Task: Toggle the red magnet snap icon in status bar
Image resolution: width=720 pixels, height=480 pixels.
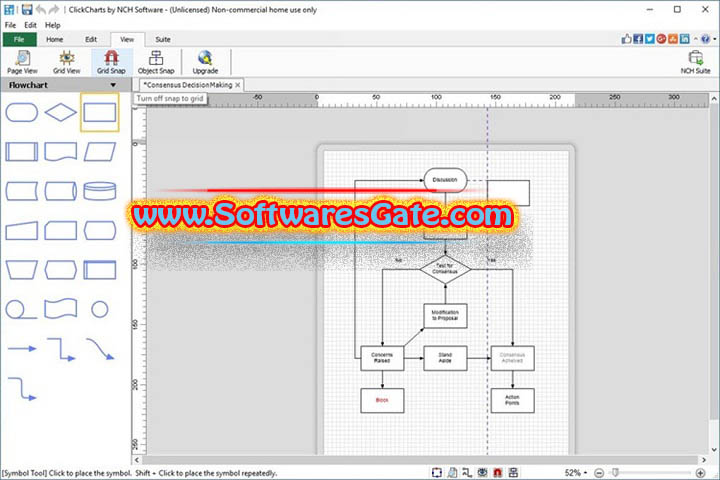Action: coord(497,473)
